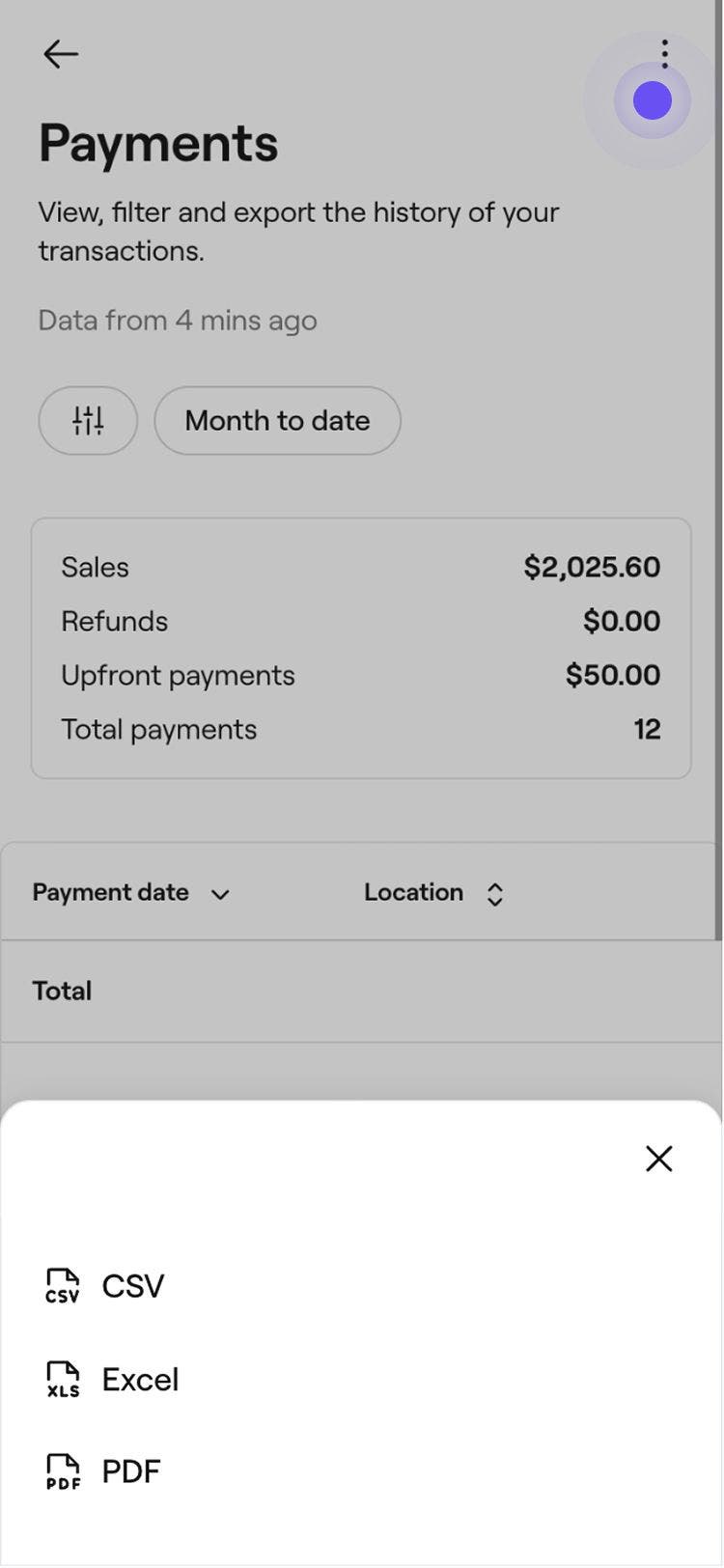Click the PDF file icon

pos(63,1471)
